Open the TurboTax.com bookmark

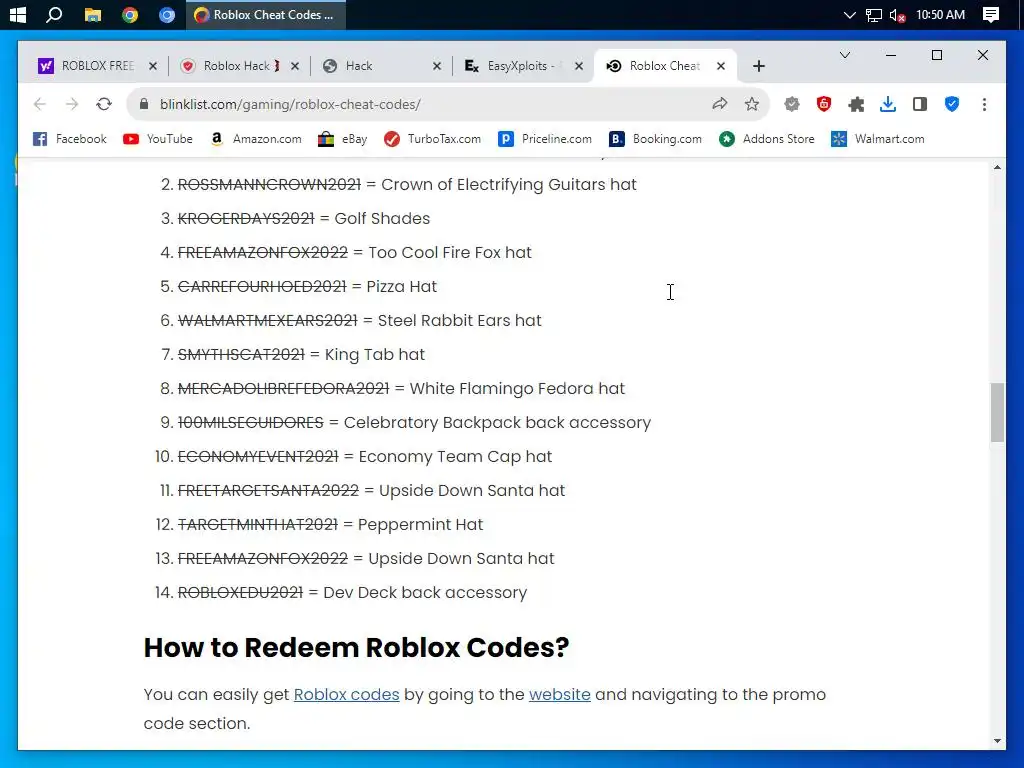click(x=432, y=139)
